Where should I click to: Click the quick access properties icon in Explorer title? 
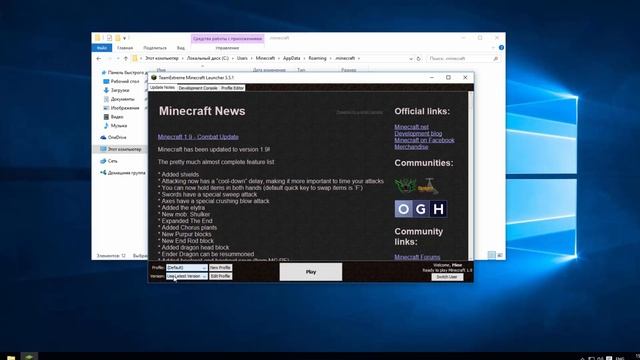(x=109, y=38)
